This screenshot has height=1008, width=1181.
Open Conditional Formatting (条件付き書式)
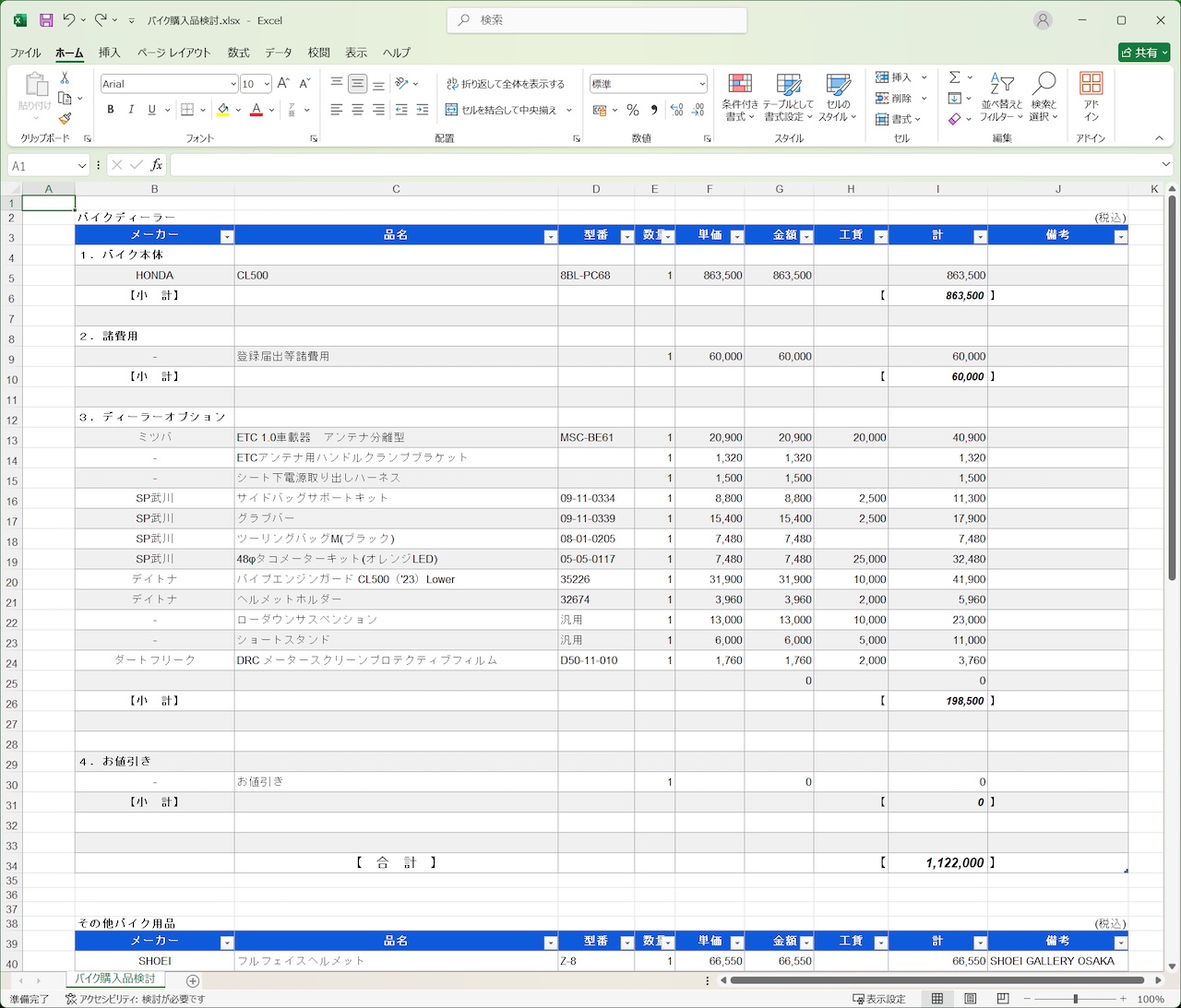[x=740, y=97]
